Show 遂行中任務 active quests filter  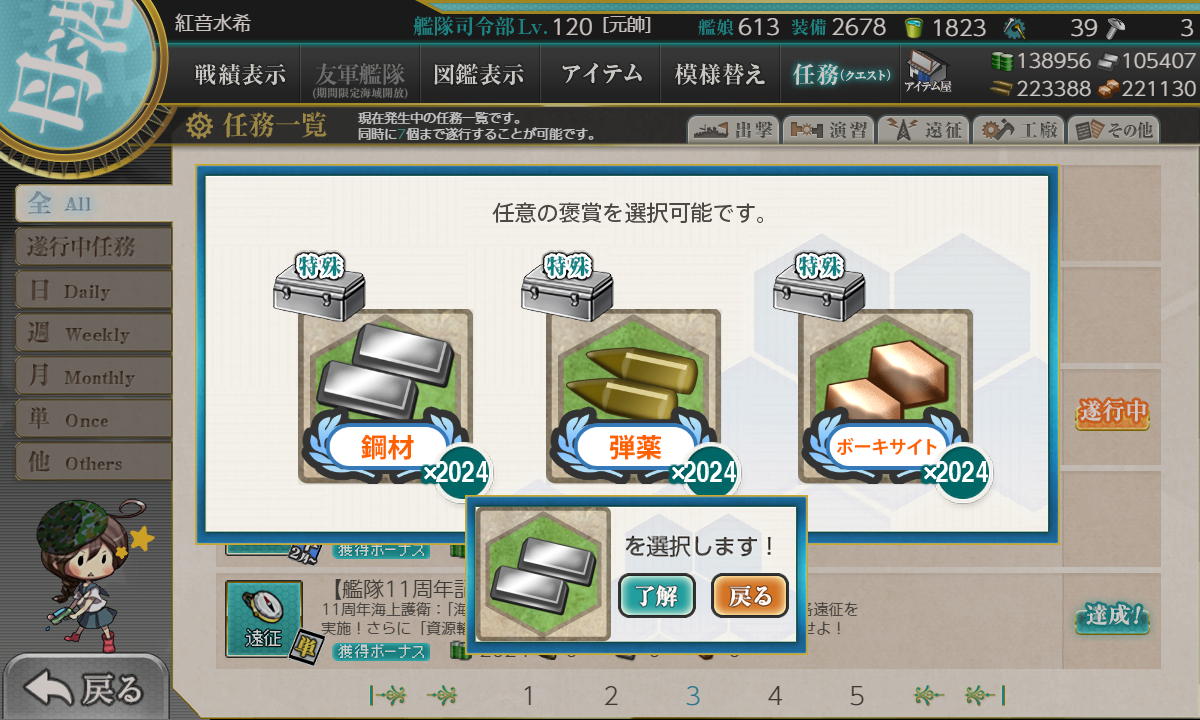tap(93, 247)
